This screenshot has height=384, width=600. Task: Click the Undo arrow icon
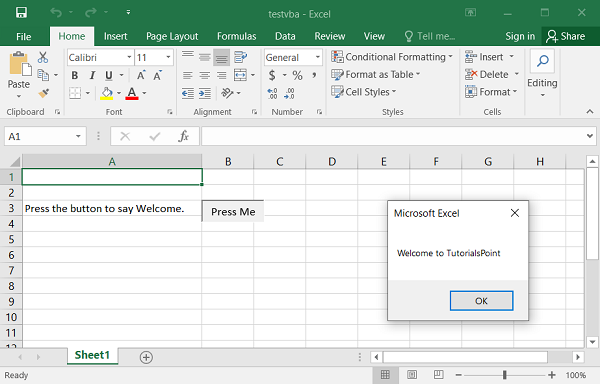tap(56, 13)
